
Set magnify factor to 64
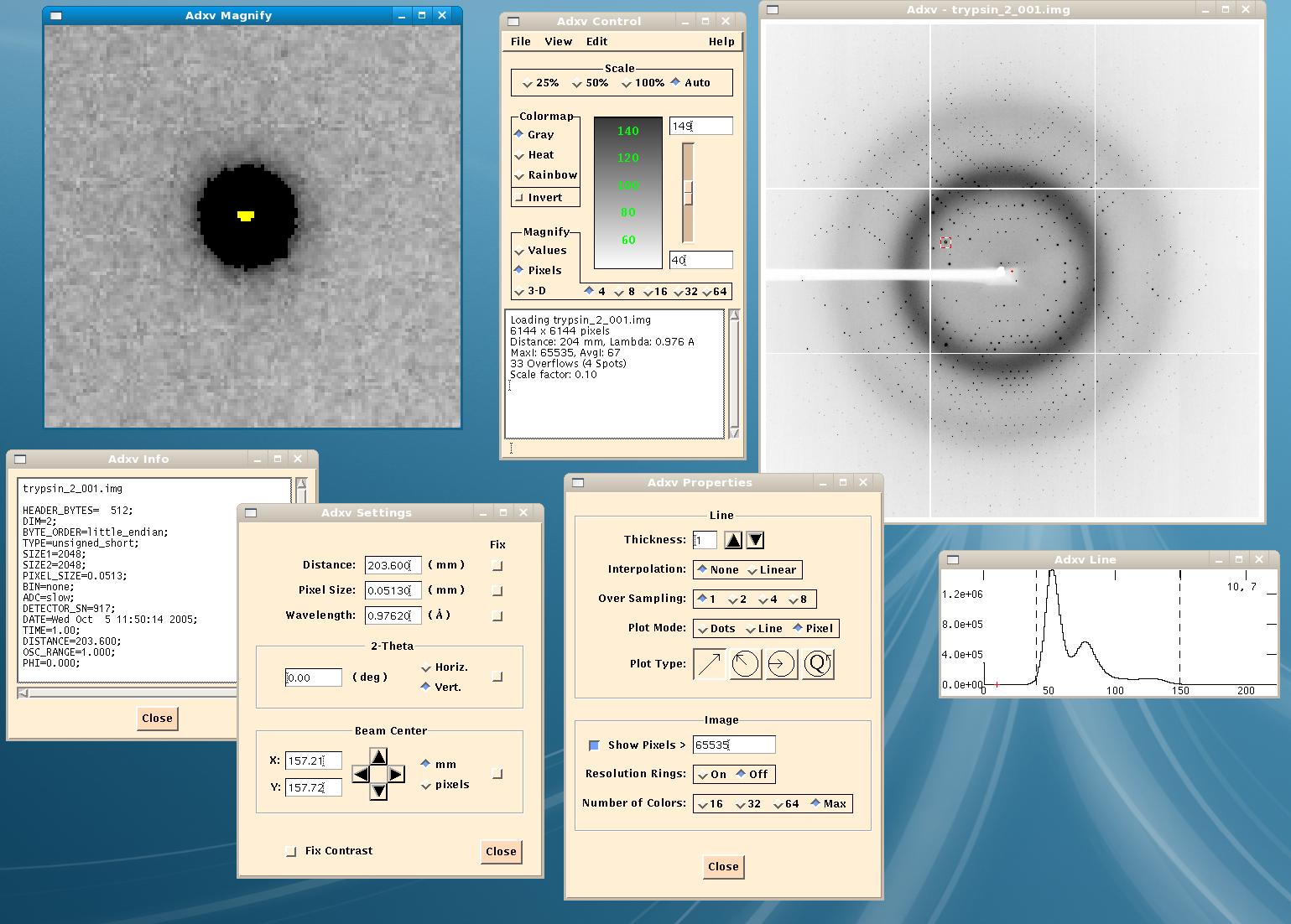[x=715, y=292]
